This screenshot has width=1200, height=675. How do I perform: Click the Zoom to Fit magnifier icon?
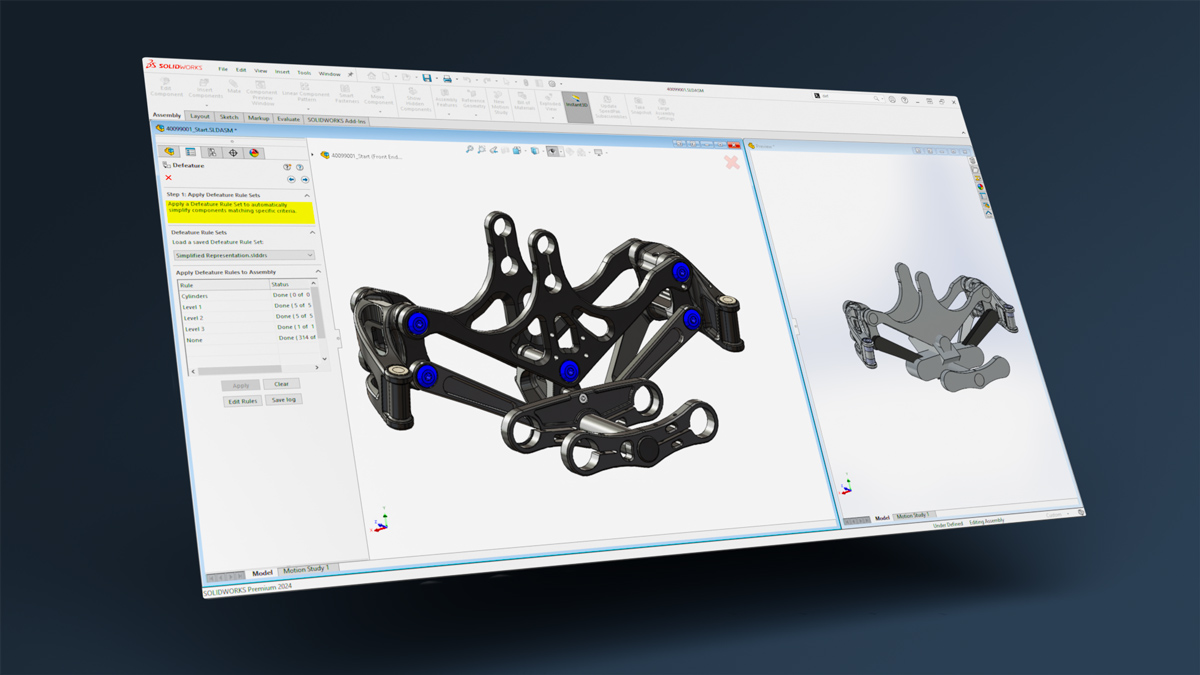tap(471, 149)
